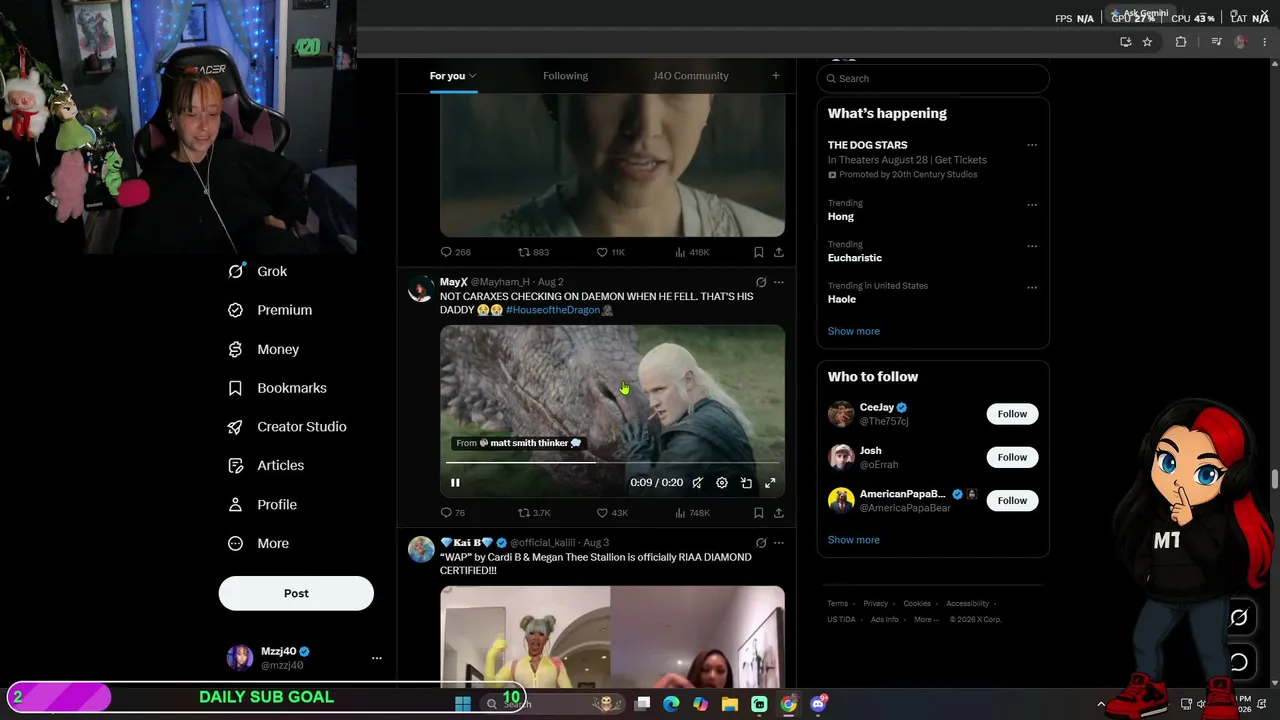Open more options on MayX's post
The height and width of the screenshot is (720, 1280).
pyautogui.click(x=779, y=282)
